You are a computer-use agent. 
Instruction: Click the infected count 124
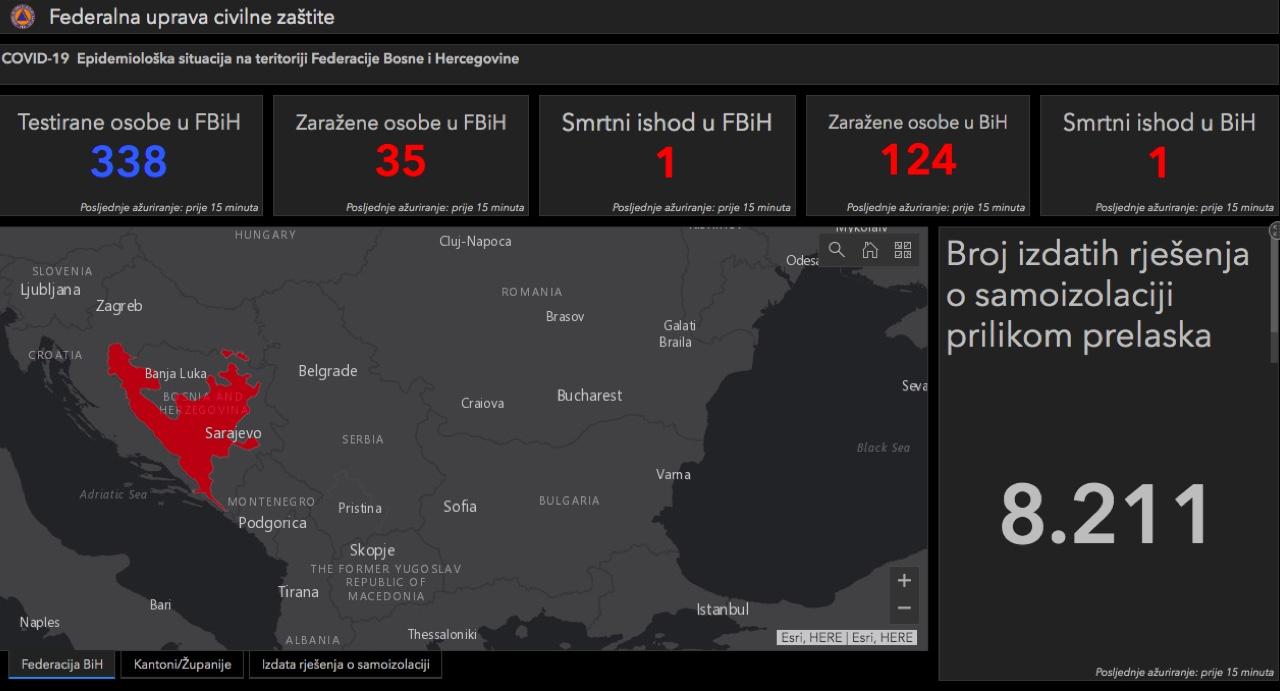click(918, 160)
